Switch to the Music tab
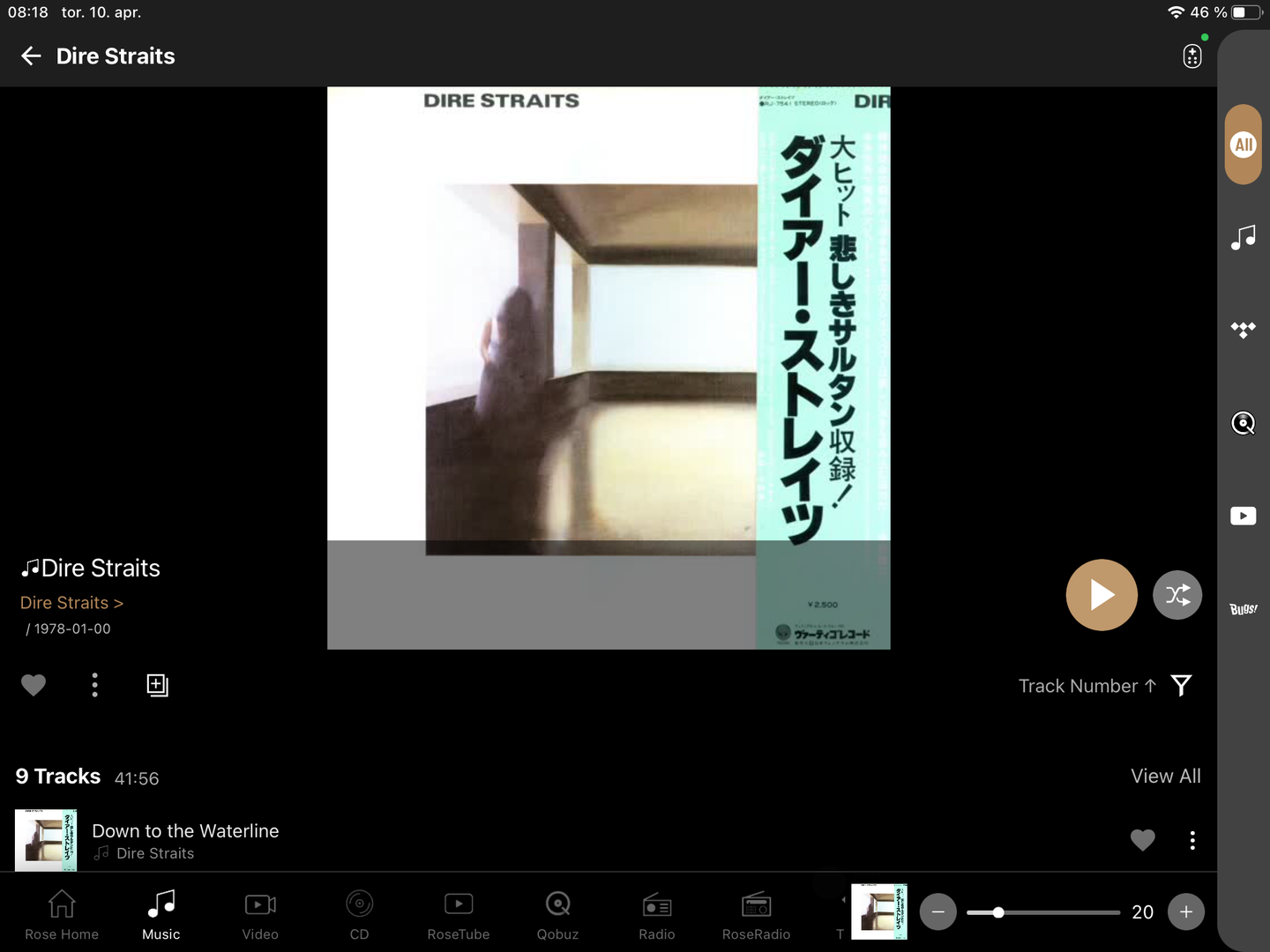 pyautogui.click(x=161, y=914)
